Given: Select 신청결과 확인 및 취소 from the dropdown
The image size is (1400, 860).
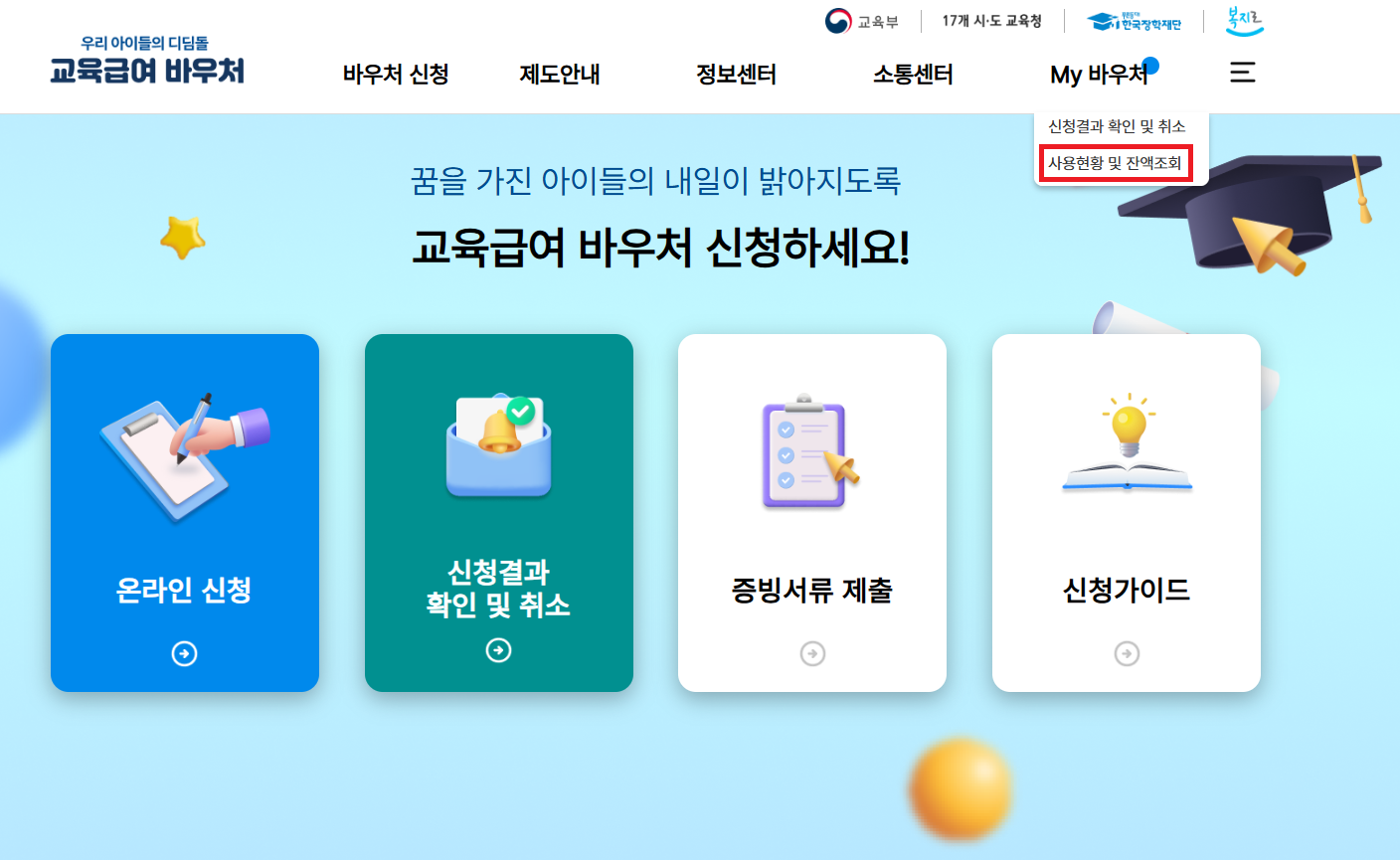Looking at the screenshot, I should click(x=1116, y=126).
